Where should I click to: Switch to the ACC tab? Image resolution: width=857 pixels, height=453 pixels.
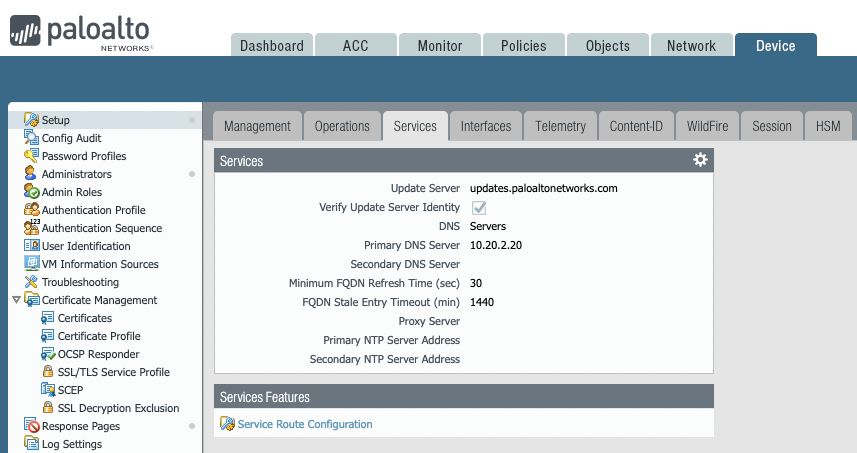click(356, 45)
